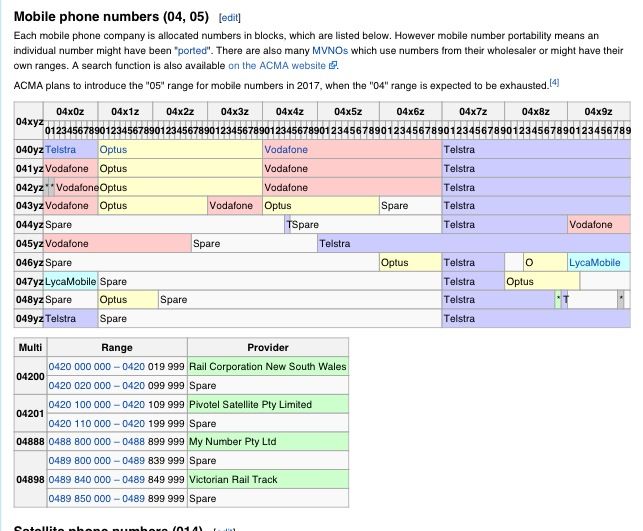Open the "ported" link
Screen dimensions: 643x531
click(192, 50)
